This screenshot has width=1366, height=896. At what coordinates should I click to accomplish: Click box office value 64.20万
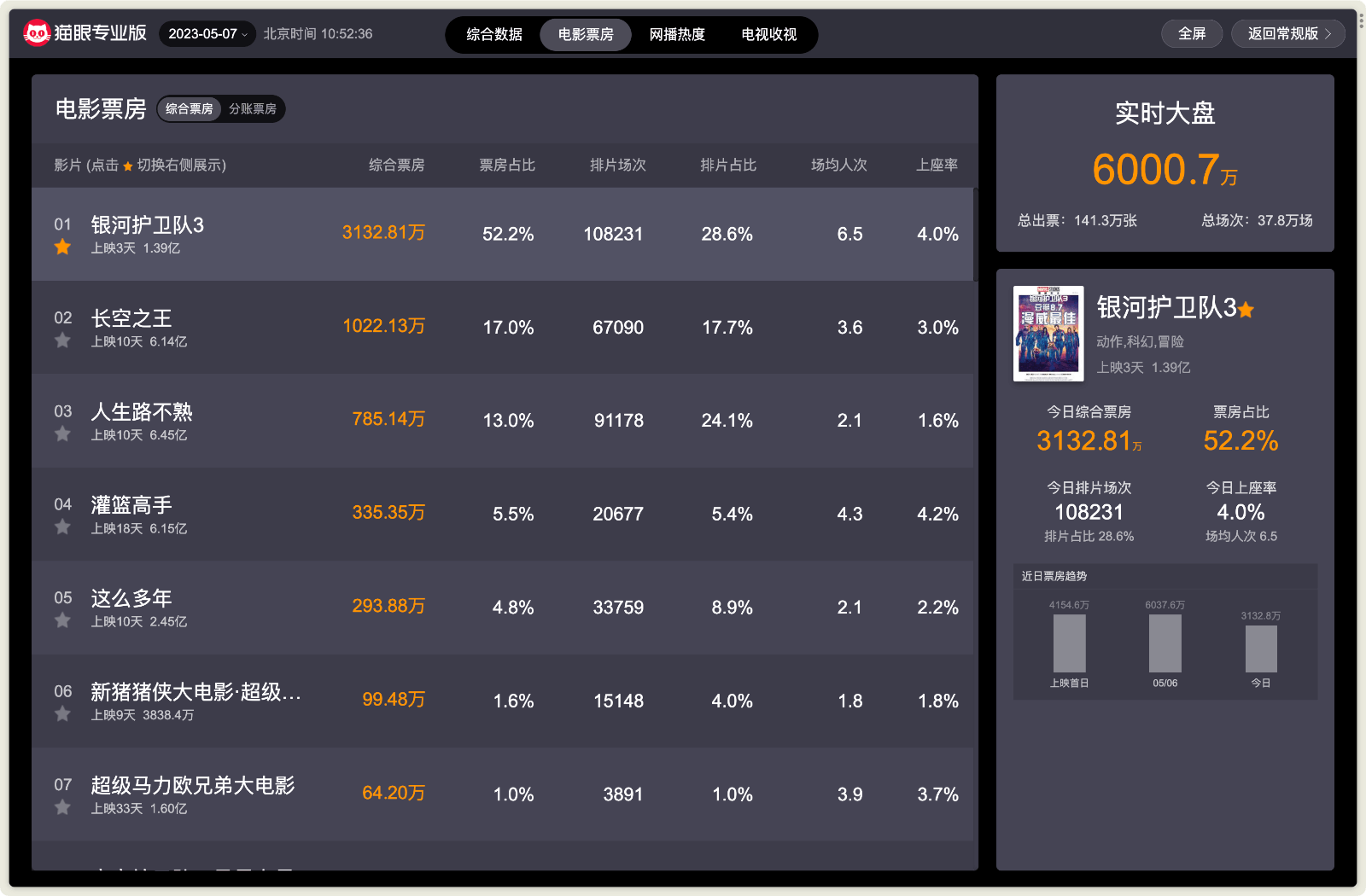coord(394,793)
